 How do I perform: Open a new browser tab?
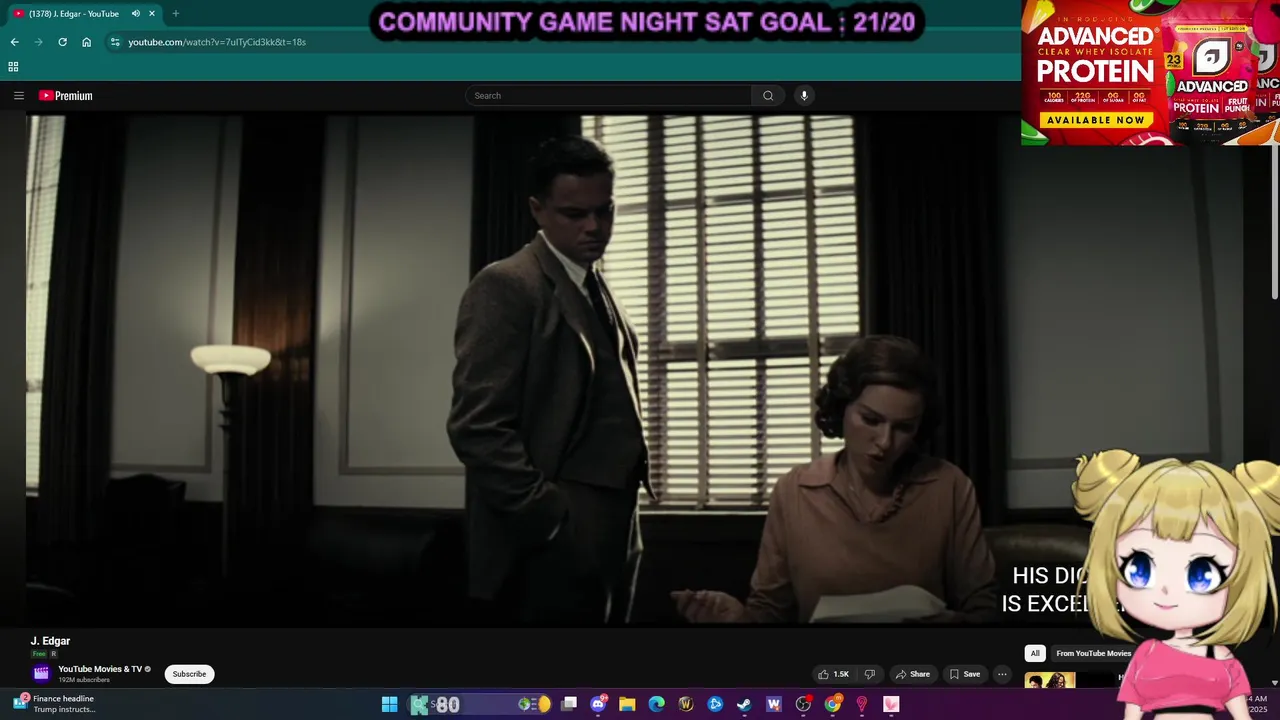175,14
